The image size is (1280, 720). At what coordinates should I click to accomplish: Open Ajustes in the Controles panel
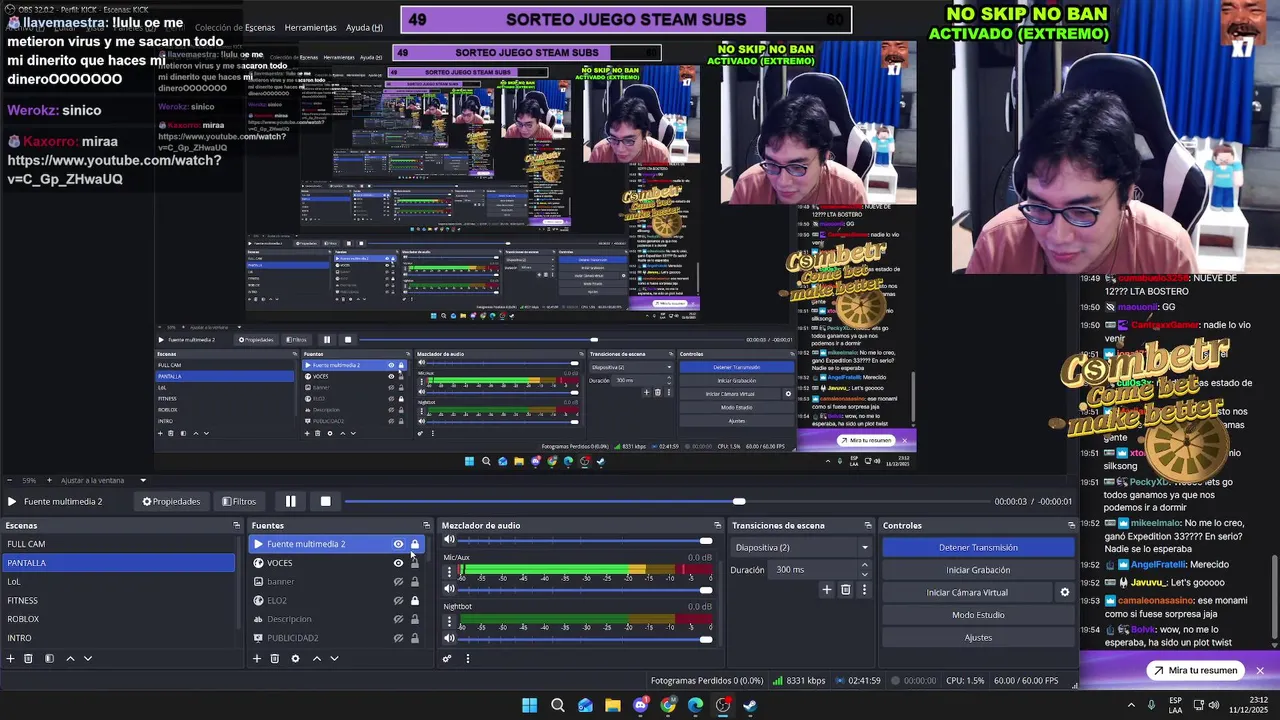978,637
